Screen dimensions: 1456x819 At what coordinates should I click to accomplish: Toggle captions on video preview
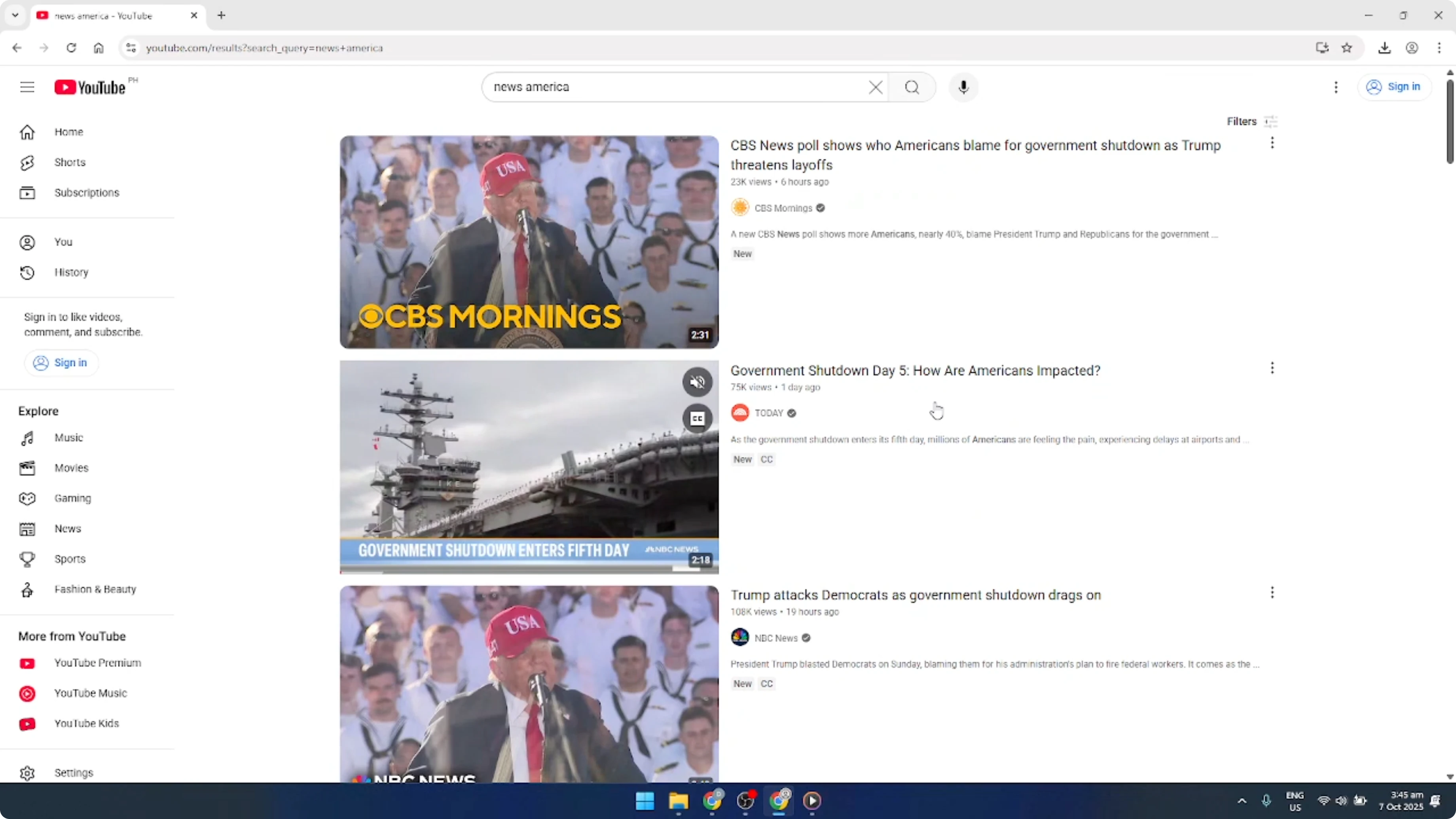[697, 418]
